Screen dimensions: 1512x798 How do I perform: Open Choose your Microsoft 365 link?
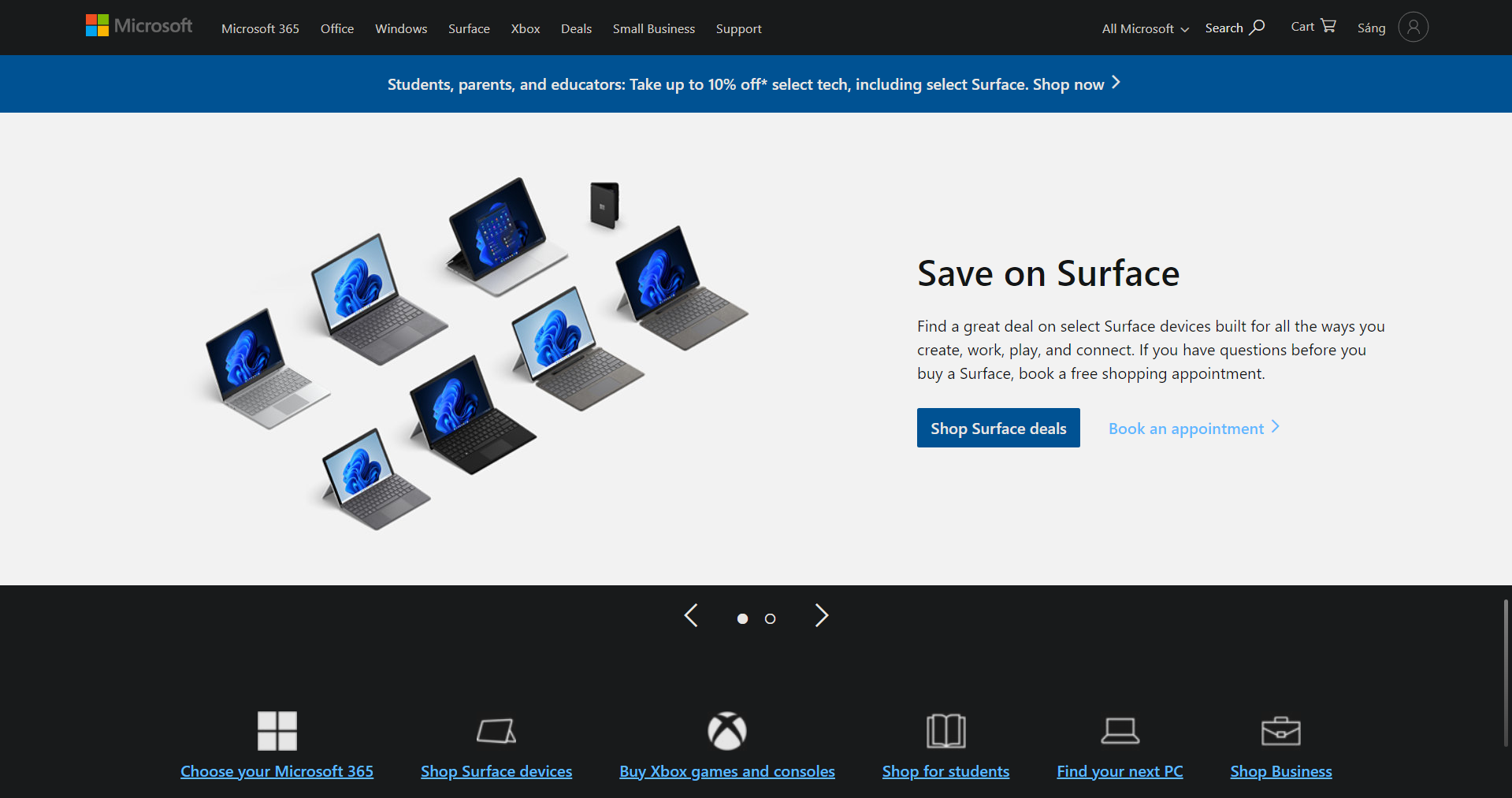pos(277,771)
